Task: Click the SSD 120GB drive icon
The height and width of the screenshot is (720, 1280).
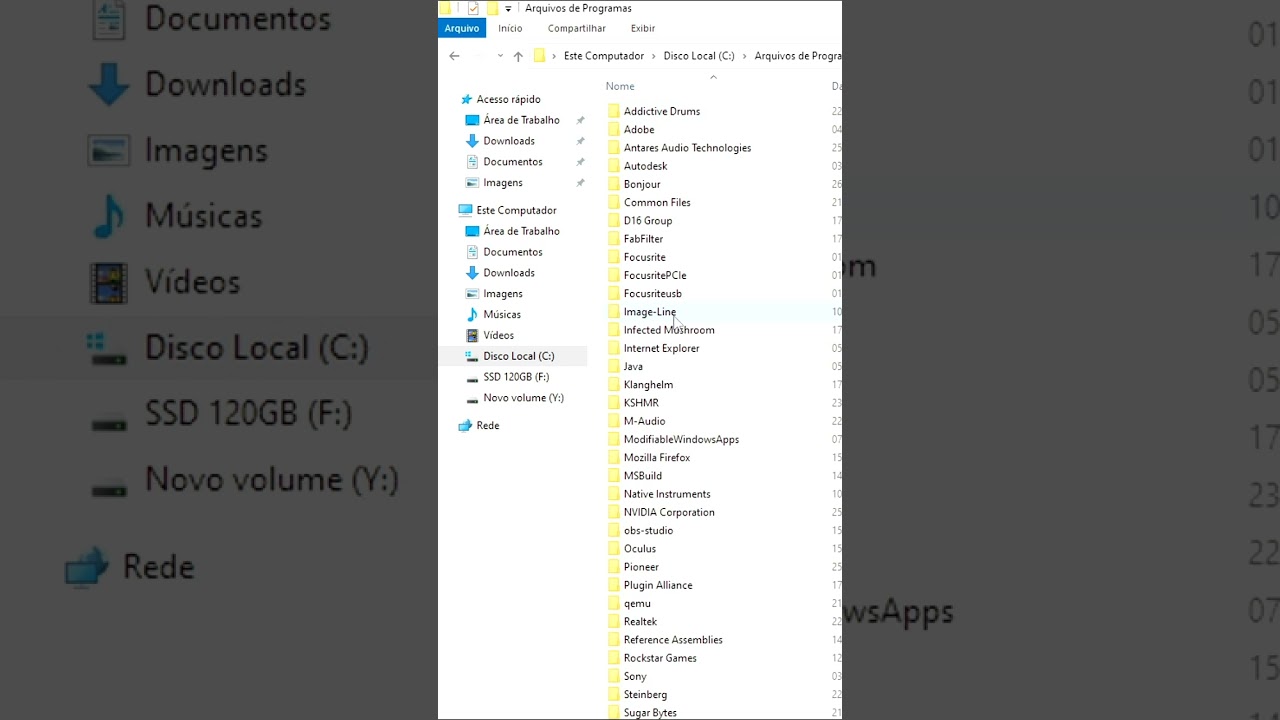Action: [x=473, y=377]
